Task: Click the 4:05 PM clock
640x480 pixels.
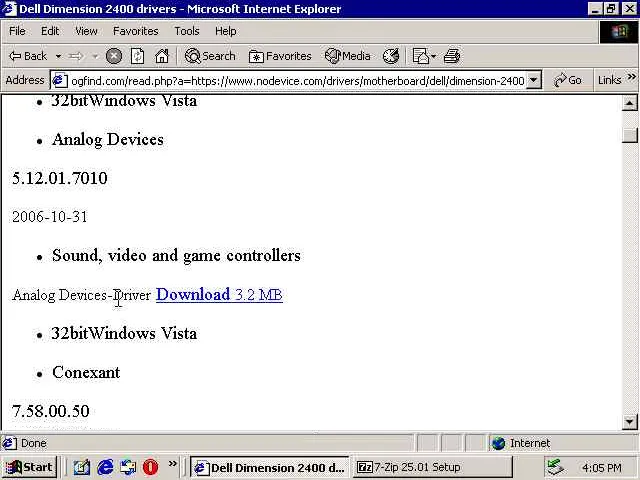Action: [x=602, y=468]
